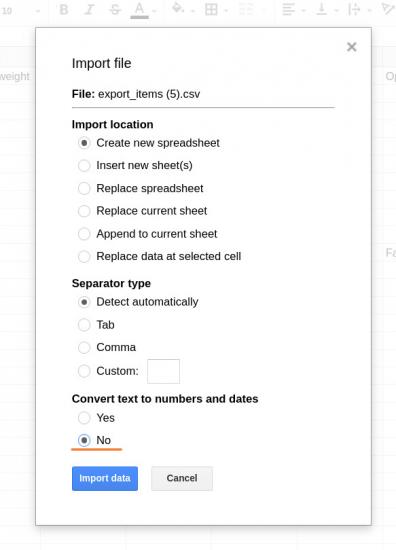The width and height of the screenshot is (396, 550).
Task: Close the Import file dialog
Action: tap(351, 47)
